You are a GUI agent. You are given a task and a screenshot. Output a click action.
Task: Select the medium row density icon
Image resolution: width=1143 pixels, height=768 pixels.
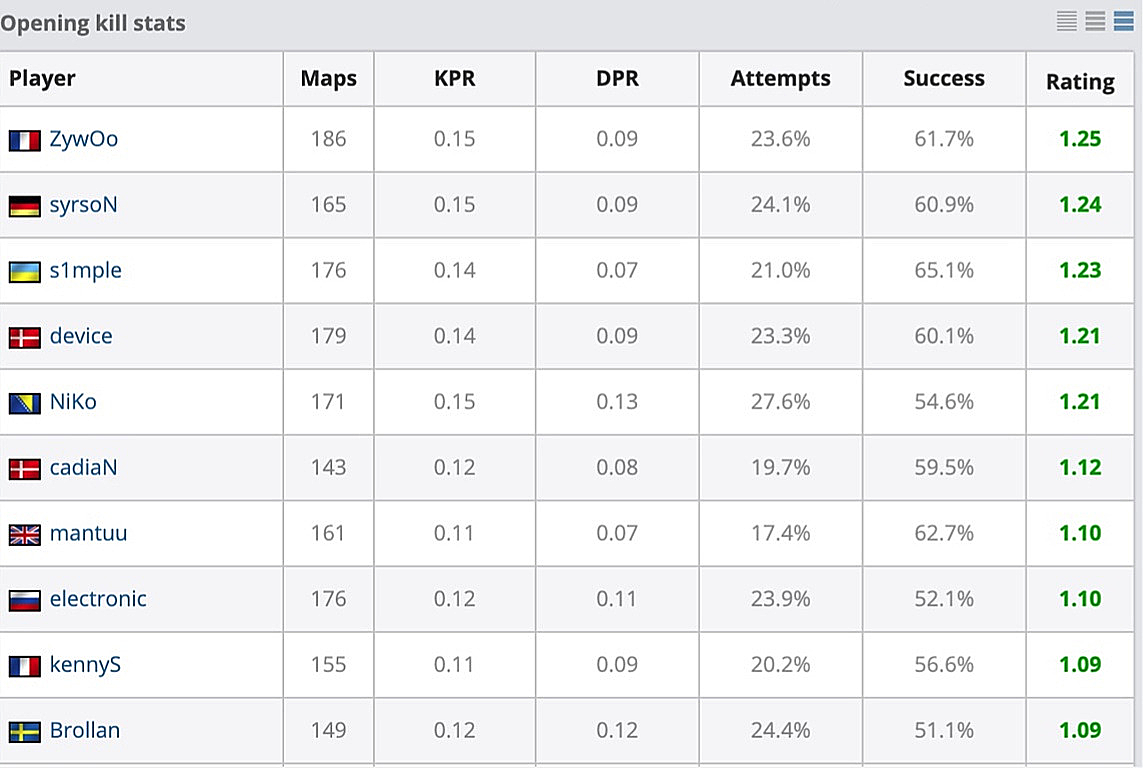(1095, 21)
